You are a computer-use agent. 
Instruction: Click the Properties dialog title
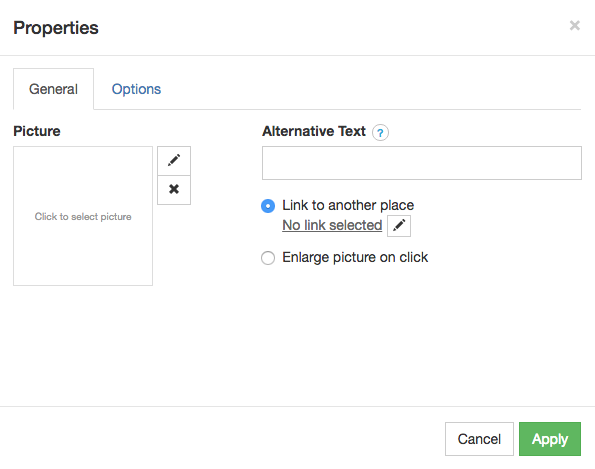coord(56,28)
